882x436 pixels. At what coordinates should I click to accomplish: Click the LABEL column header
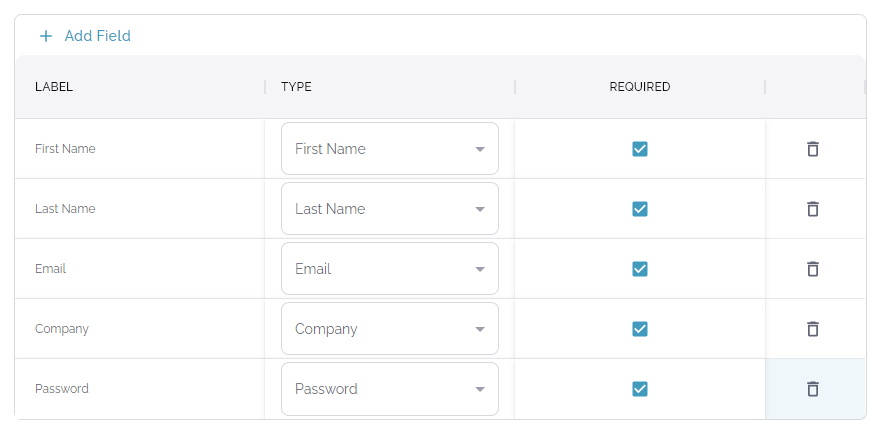[54, 87]
